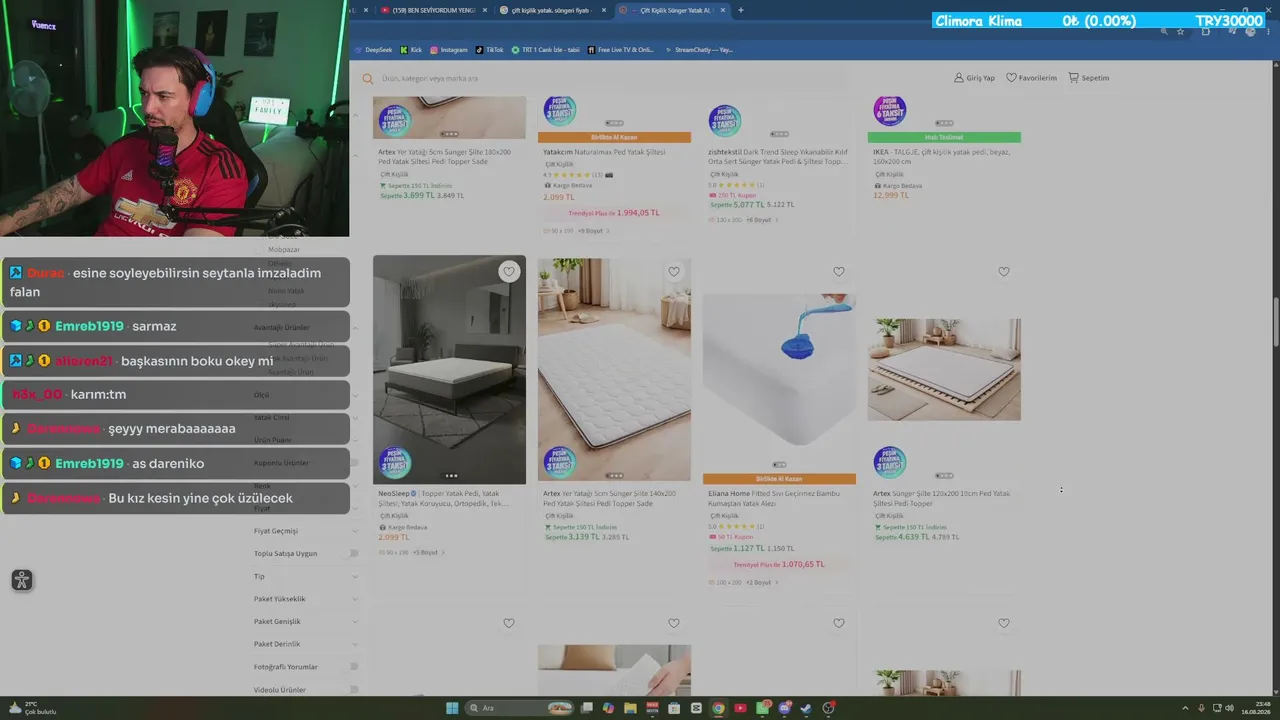Open the DeepSeek bookmark
This screenshot has height=720, width=1280.
click(373, 49)
